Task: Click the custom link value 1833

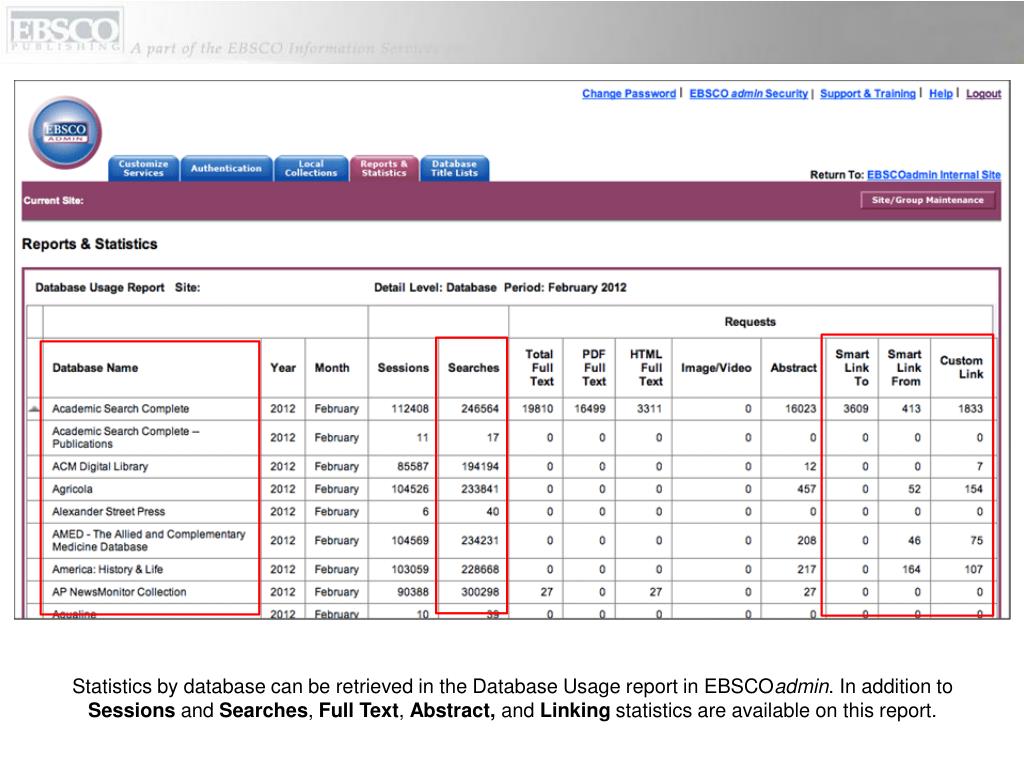Action: point(970,409)
